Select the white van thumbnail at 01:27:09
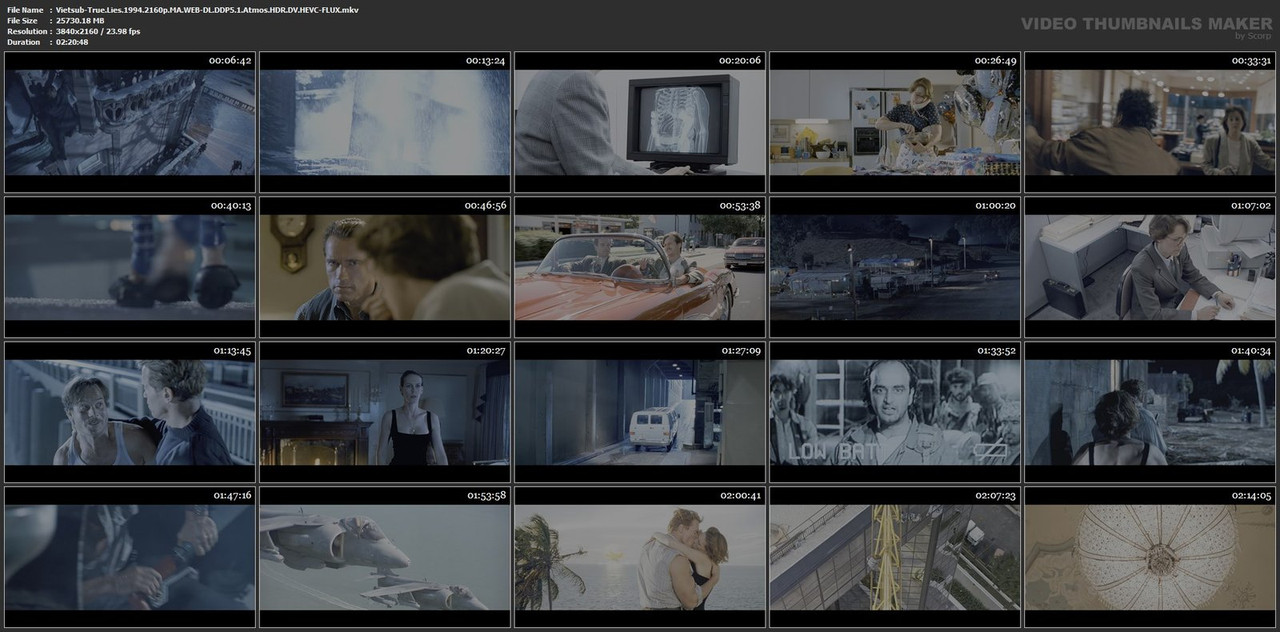This screenshot has width=1280, height=632. point(640,412)
